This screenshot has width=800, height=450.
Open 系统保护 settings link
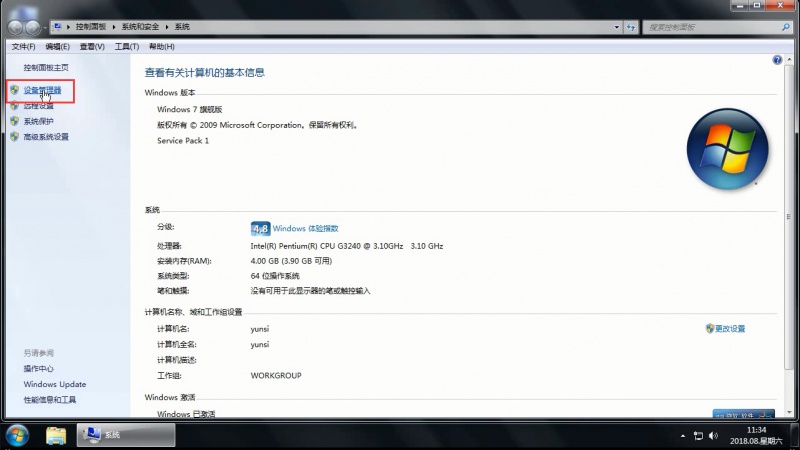(x=38, y=121)
